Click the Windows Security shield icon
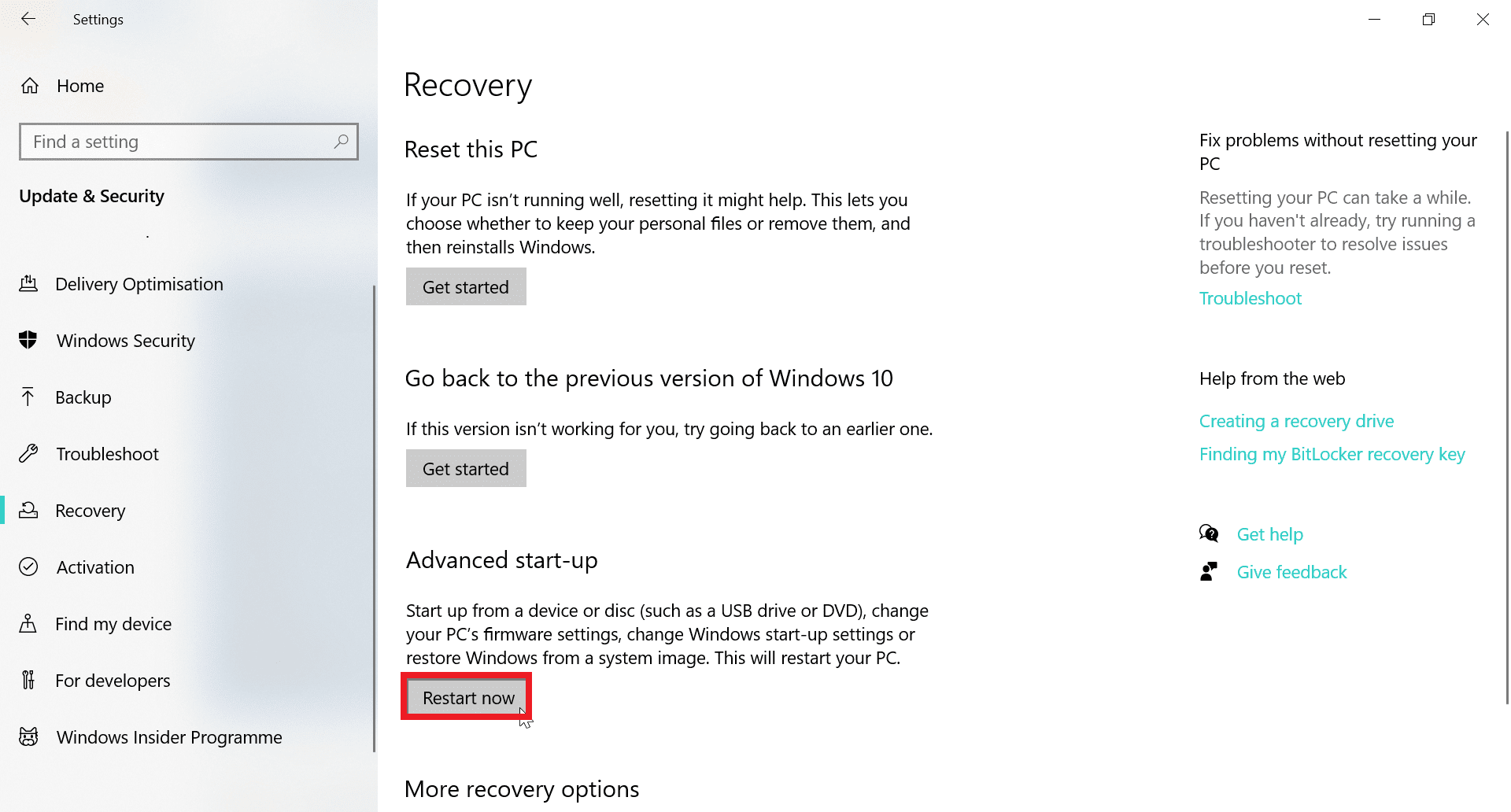This screenshot has height=812, width=1511. pyautogui.click(x=28, y=340)
